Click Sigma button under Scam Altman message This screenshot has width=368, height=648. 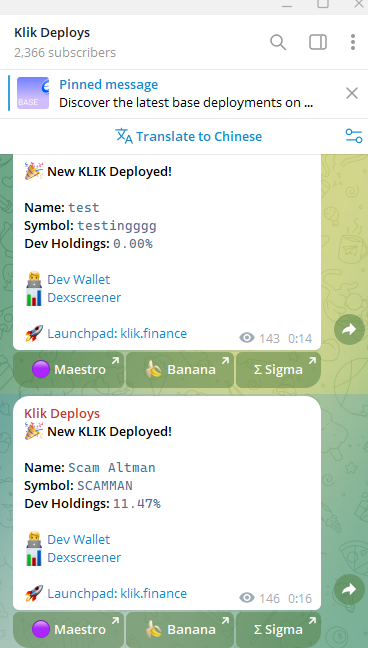(x=278, y=629)
